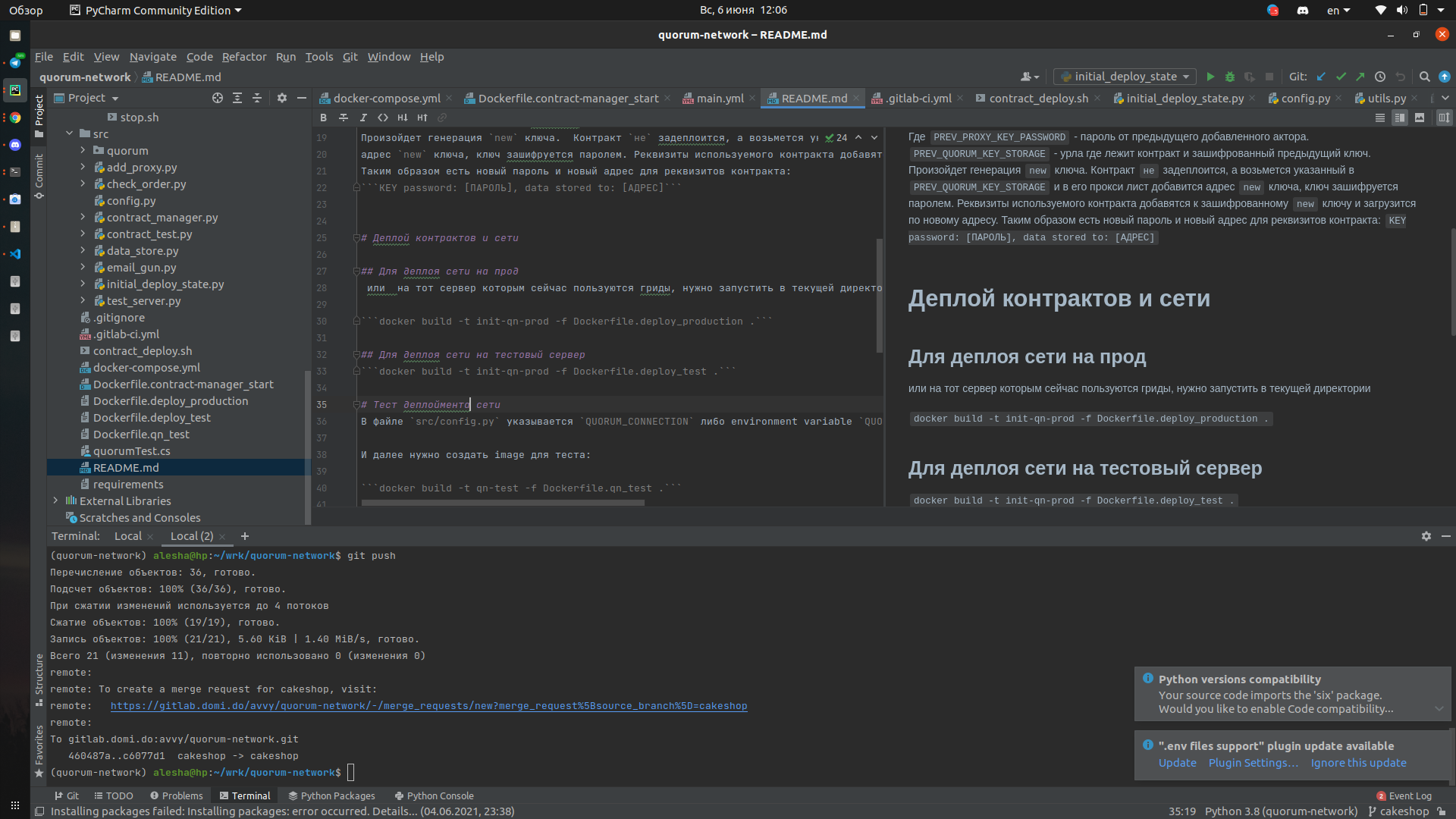Start debugging with the green bug icon
The height and width of the screenshot is (819, 1456).
[x=1230, y=77]
